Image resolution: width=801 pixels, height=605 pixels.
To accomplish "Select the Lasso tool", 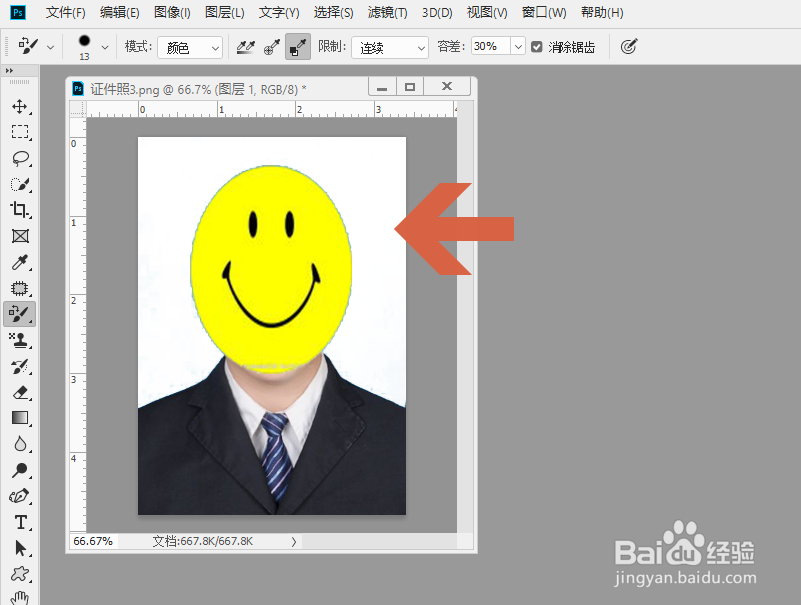I will coord(20,158).
